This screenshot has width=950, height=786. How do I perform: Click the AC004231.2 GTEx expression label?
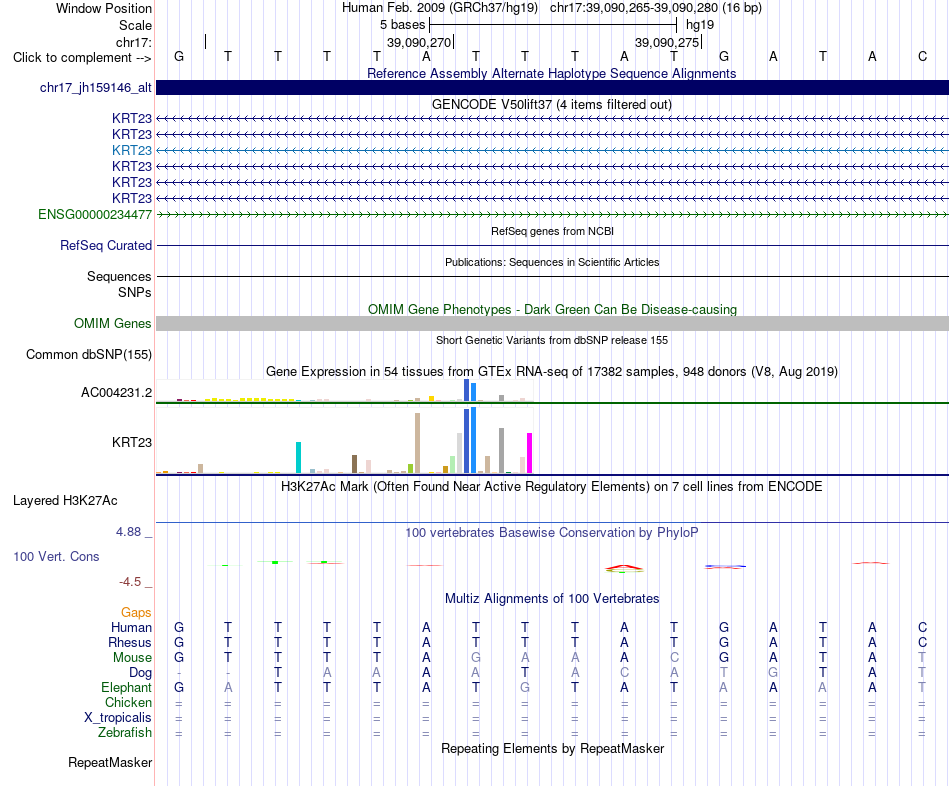pos(116,393)
